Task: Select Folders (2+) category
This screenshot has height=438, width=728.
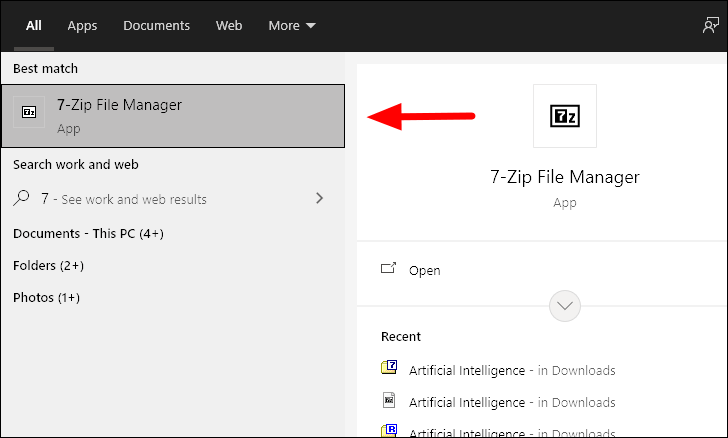Action: (48, 265)
